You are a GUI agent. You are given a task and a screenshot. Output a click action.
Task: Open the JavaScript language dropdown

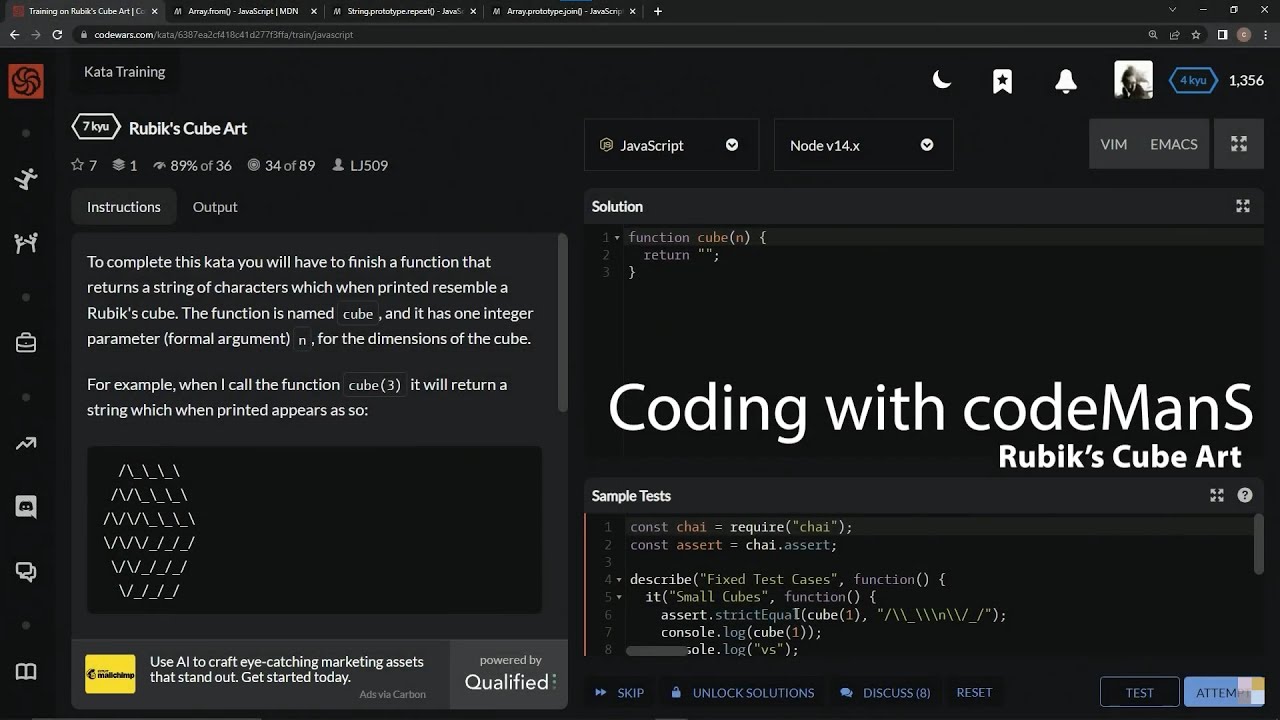tap(671, 145)
